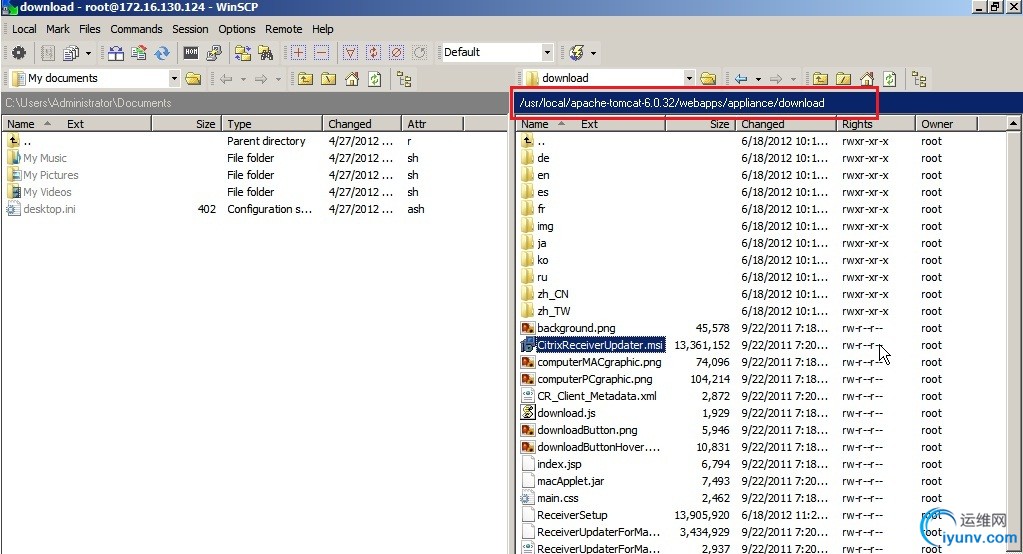
Task: Open remote Back history dropdown arrow
Action: pyautogui.click(x=757, y=79)
